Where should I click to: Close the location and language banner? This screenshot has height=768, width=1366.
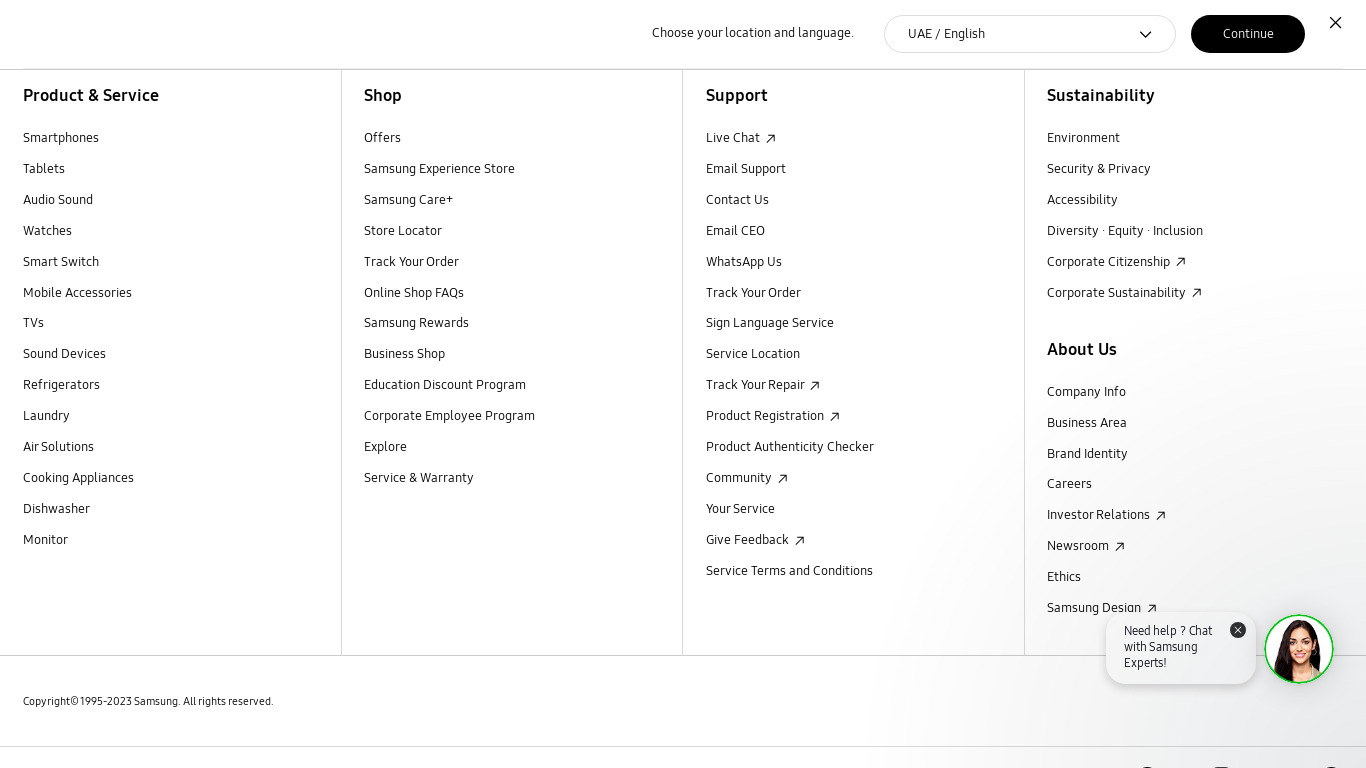pyautogui.click(x=1335, y=22)
